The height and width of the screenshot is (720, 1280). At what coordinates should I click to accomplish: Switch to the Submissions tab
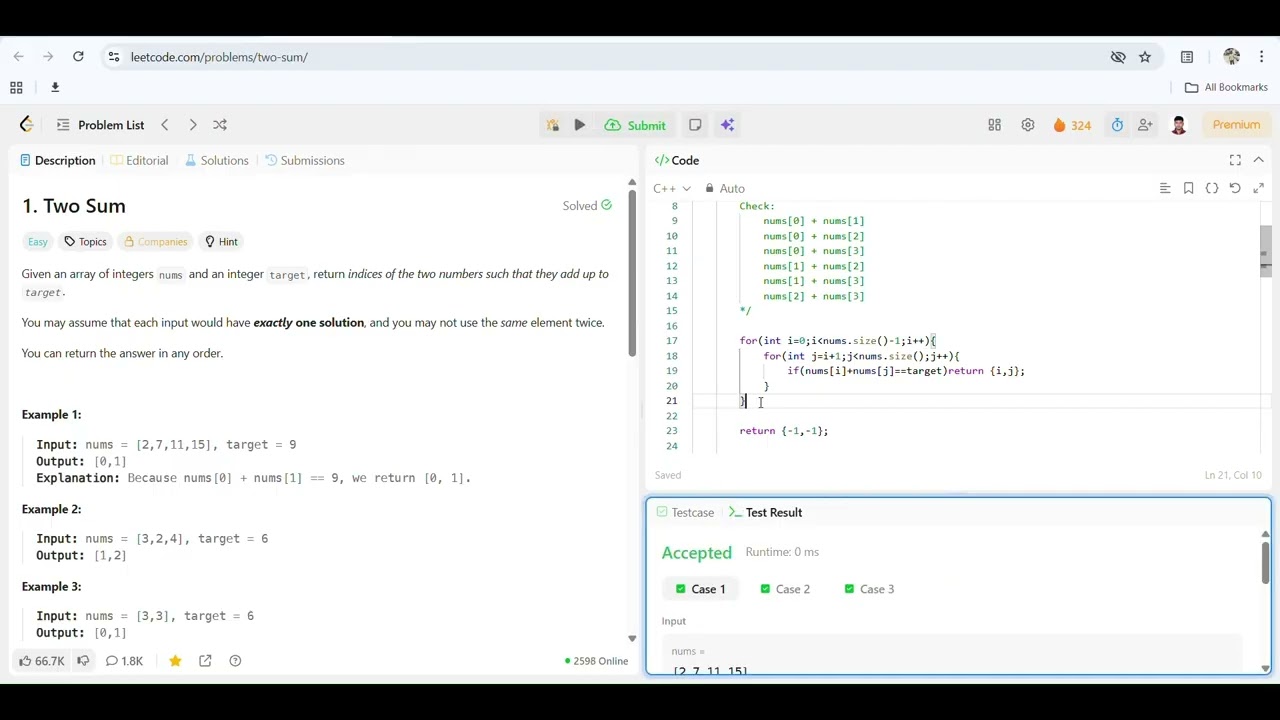pyautogui.click(x=305, y=160)
